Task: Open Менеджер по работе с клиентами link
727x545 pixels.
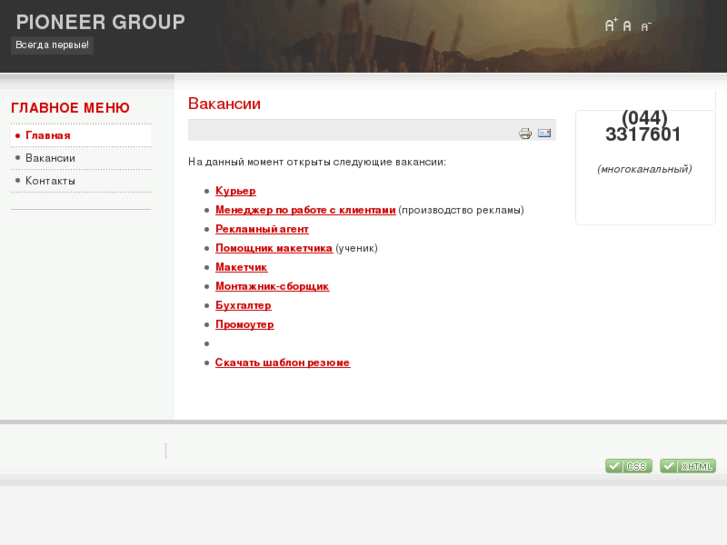Action: pyautogui.click(x=305, y=210)
